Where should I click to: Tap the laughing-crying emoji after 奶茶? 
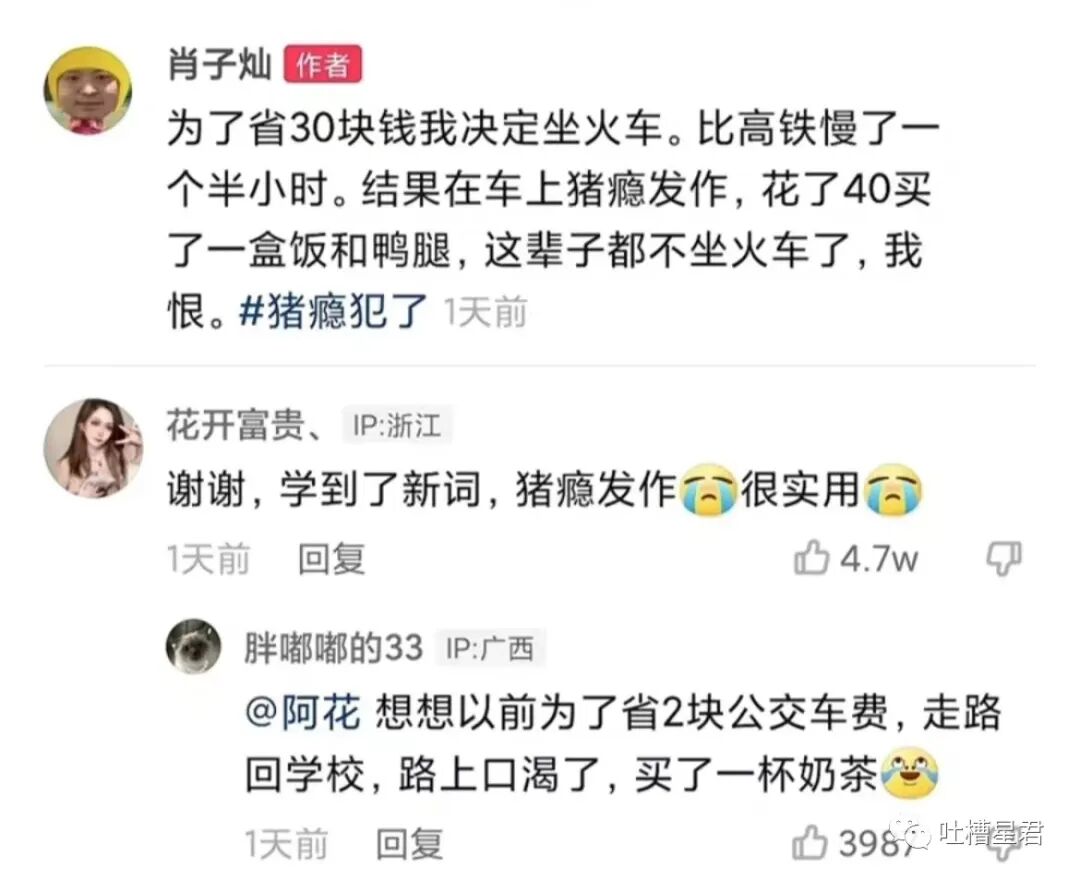coord(910,773)
